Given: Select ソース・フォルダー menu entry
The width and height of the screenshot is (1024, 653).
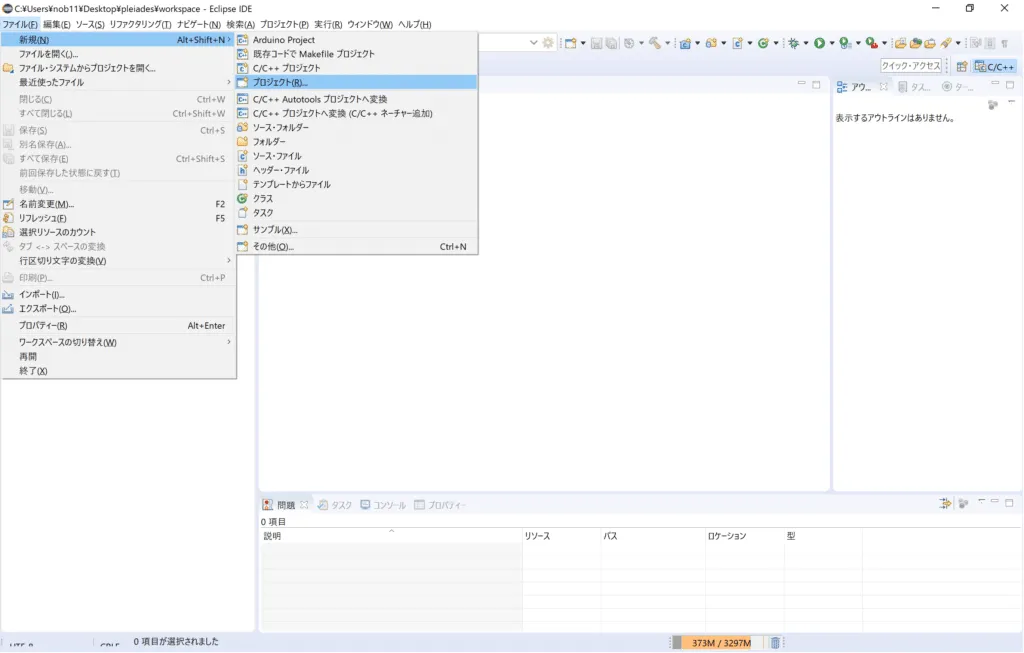Looking at the screenshot, I should tap(357, 127).
